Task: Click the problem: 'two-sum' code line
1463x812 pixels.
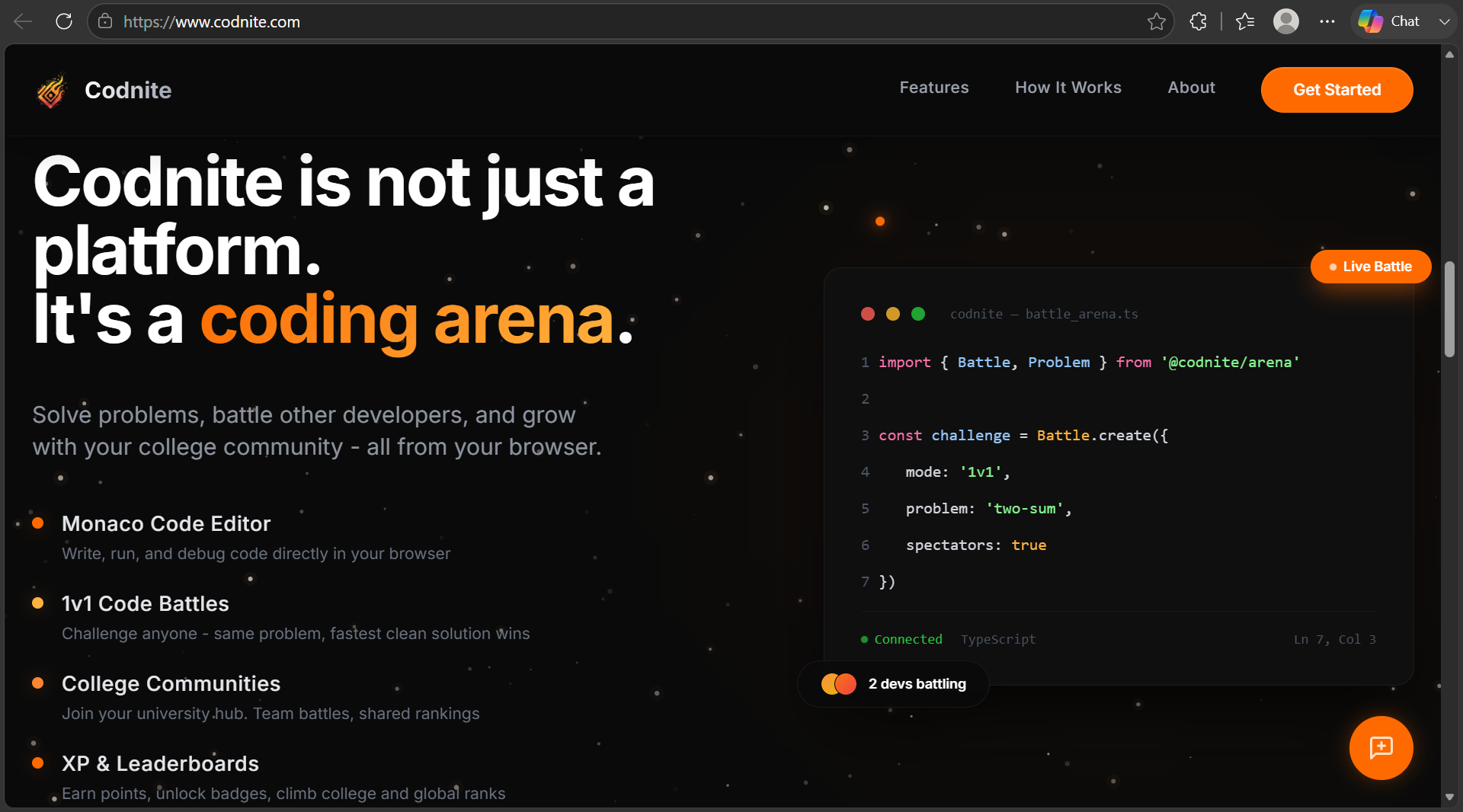Action: pyautogui.click(x=988, y=508)
